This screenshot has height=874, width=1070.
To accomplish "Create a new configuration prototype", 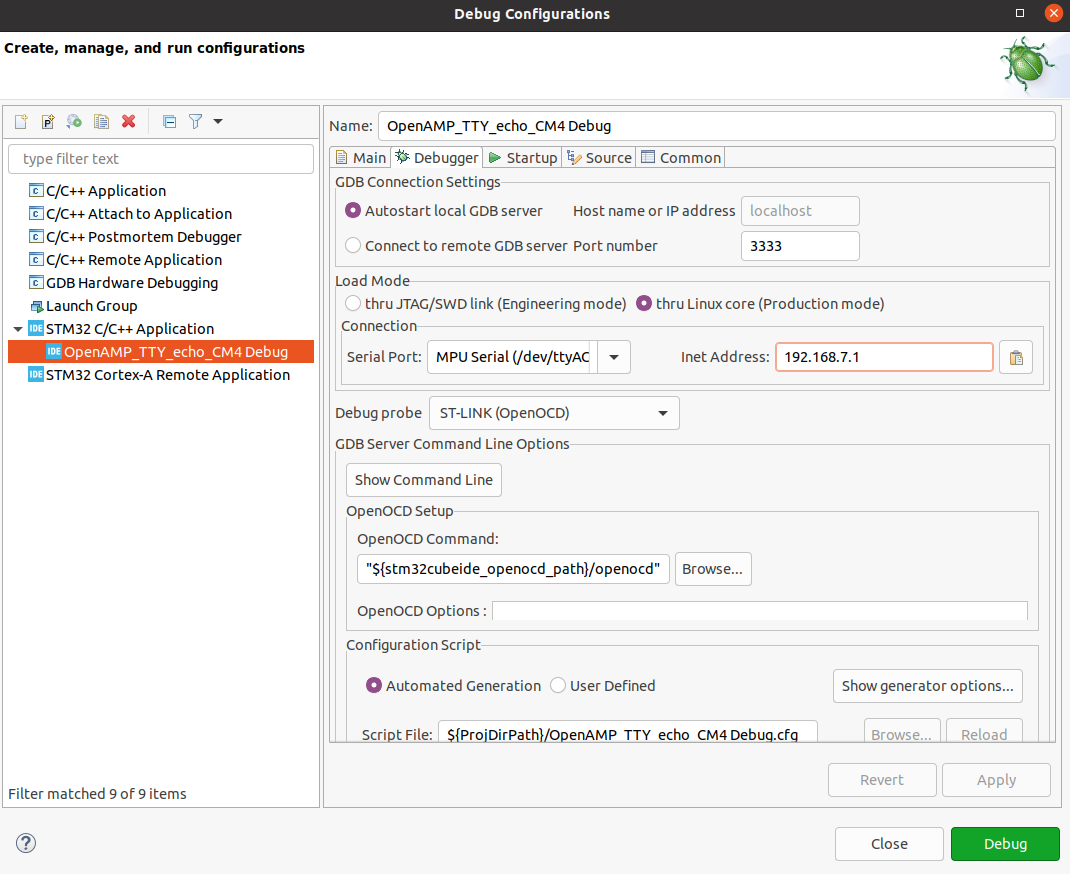I will [48, 121].
